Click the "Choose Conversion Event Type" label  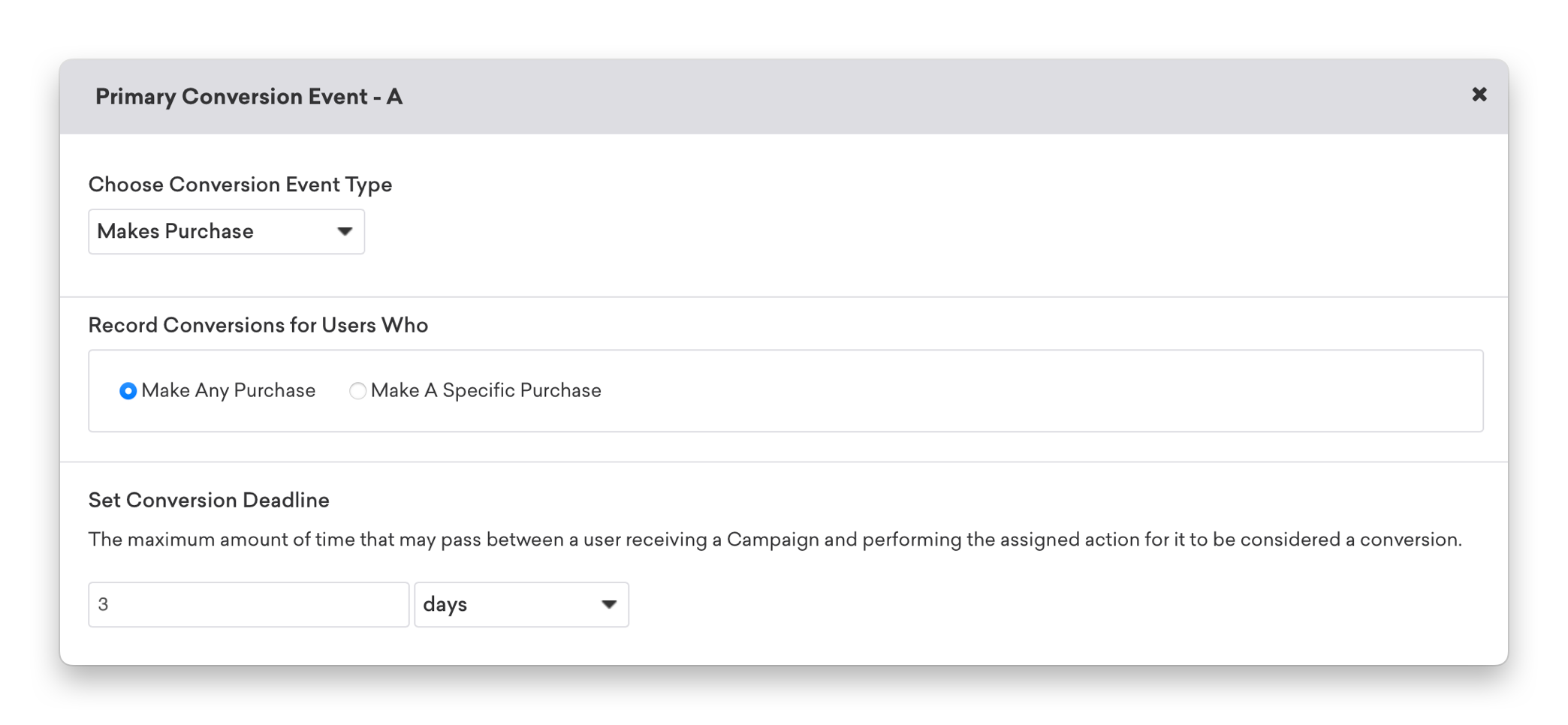(x=240, y=185)
